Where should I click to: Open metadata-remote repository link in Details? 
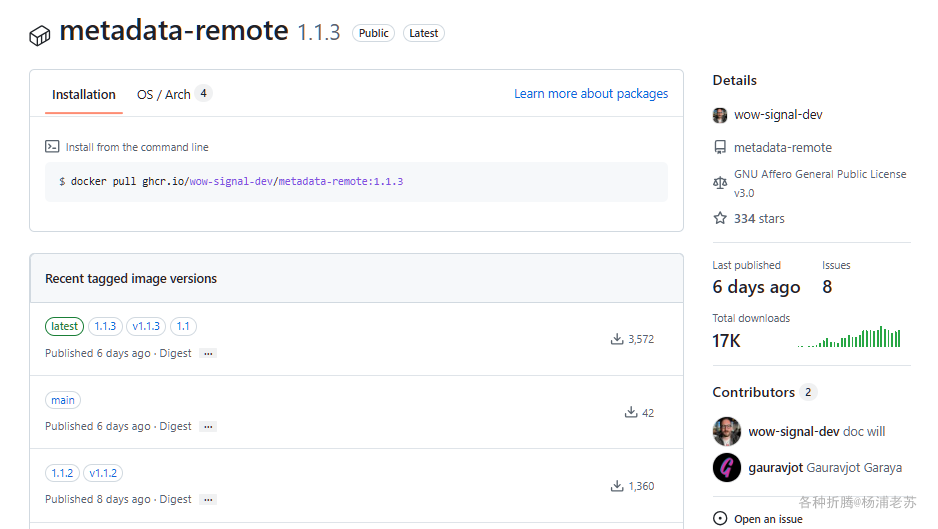(x=782, y=147)
